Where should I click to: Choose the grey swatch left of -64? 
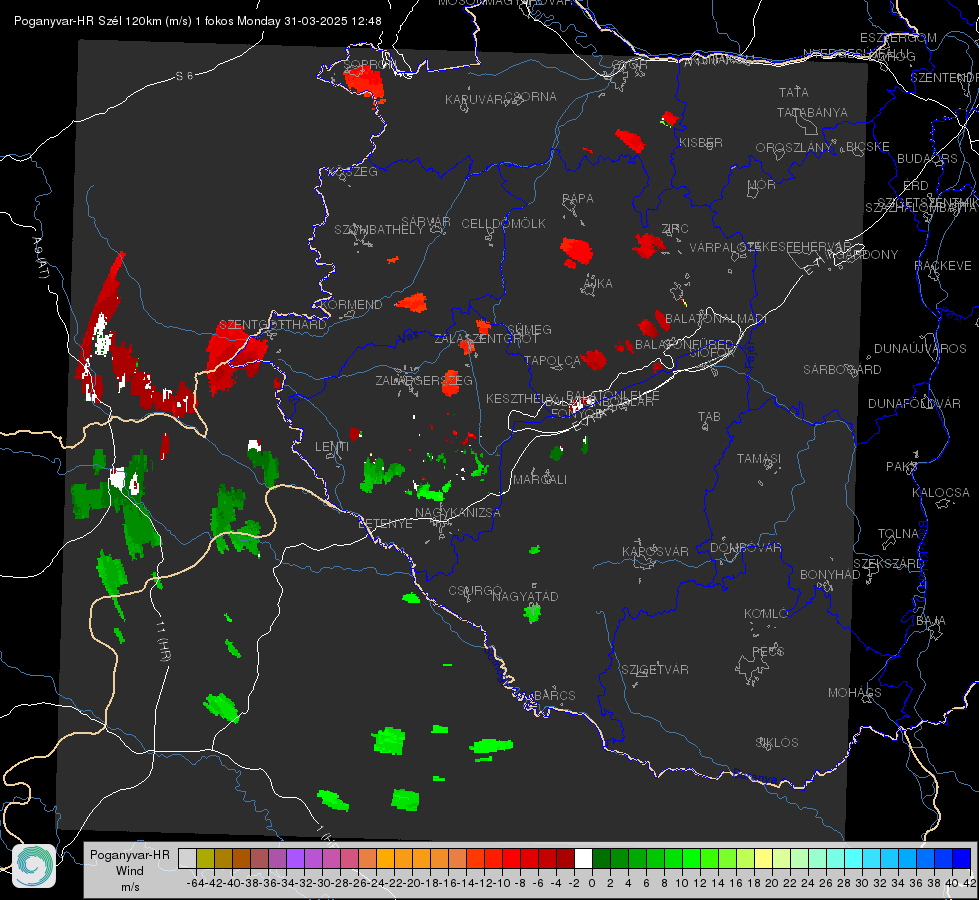(187, 858)
